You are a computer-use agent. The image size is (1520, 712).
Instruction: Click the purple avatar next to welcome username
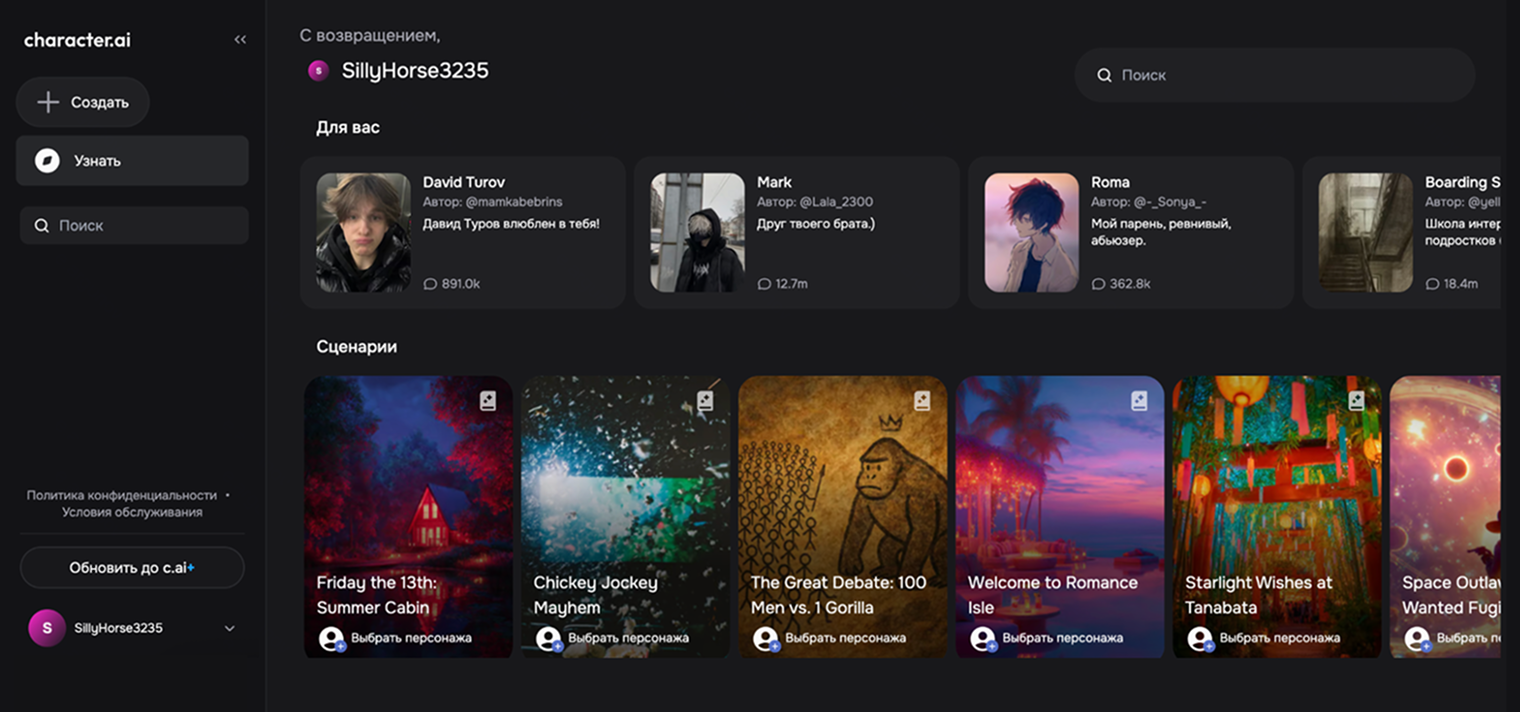[x=318, y=71]
